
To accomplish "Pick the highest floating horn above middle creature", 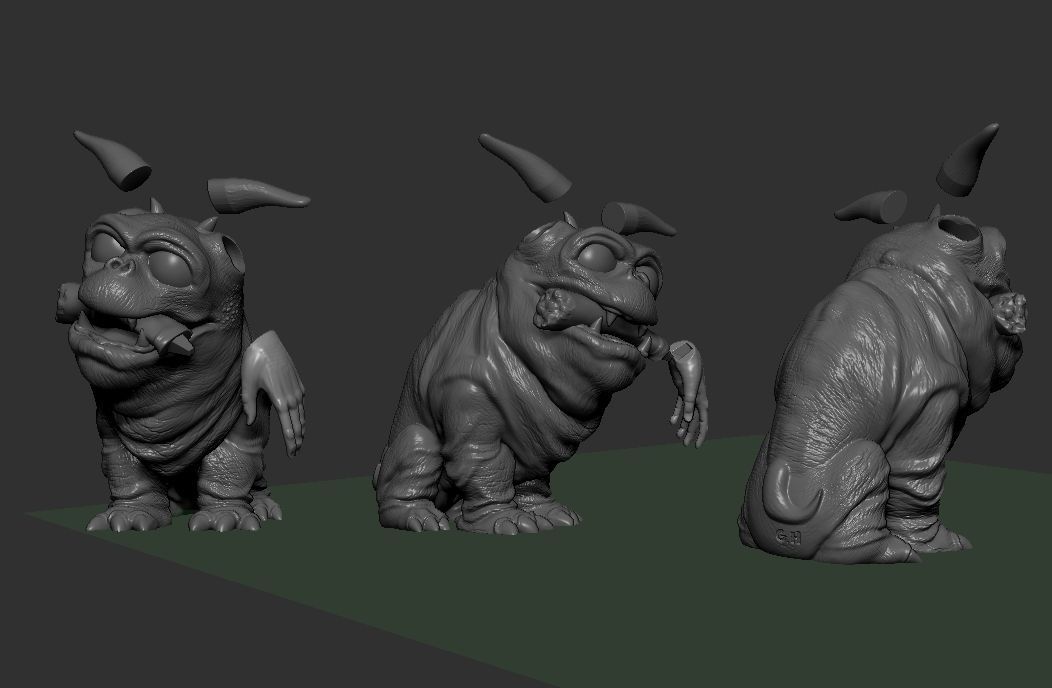I will 525,167.
